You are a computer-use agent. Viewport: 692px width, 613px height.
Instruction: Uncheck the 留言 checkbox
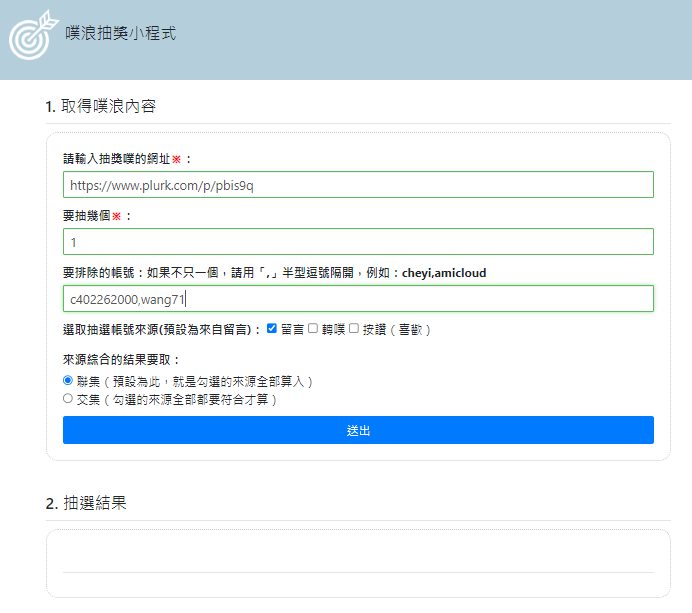[272, 328]
